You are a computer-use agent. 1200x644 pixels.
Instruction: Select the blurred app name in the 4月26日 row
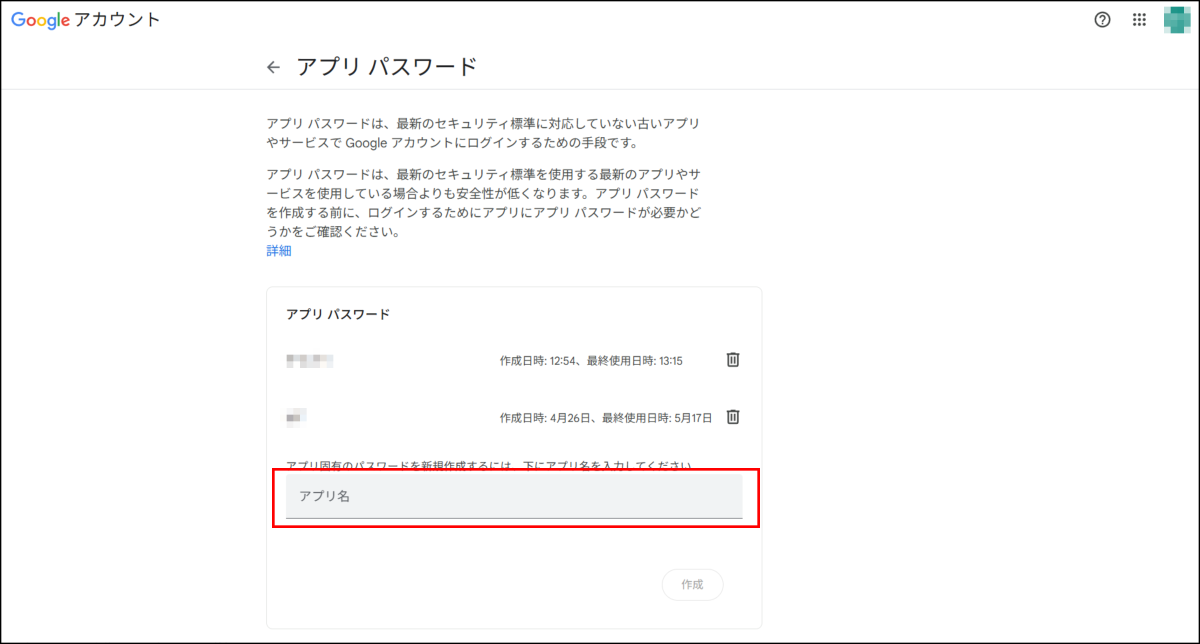coord(296,417)
